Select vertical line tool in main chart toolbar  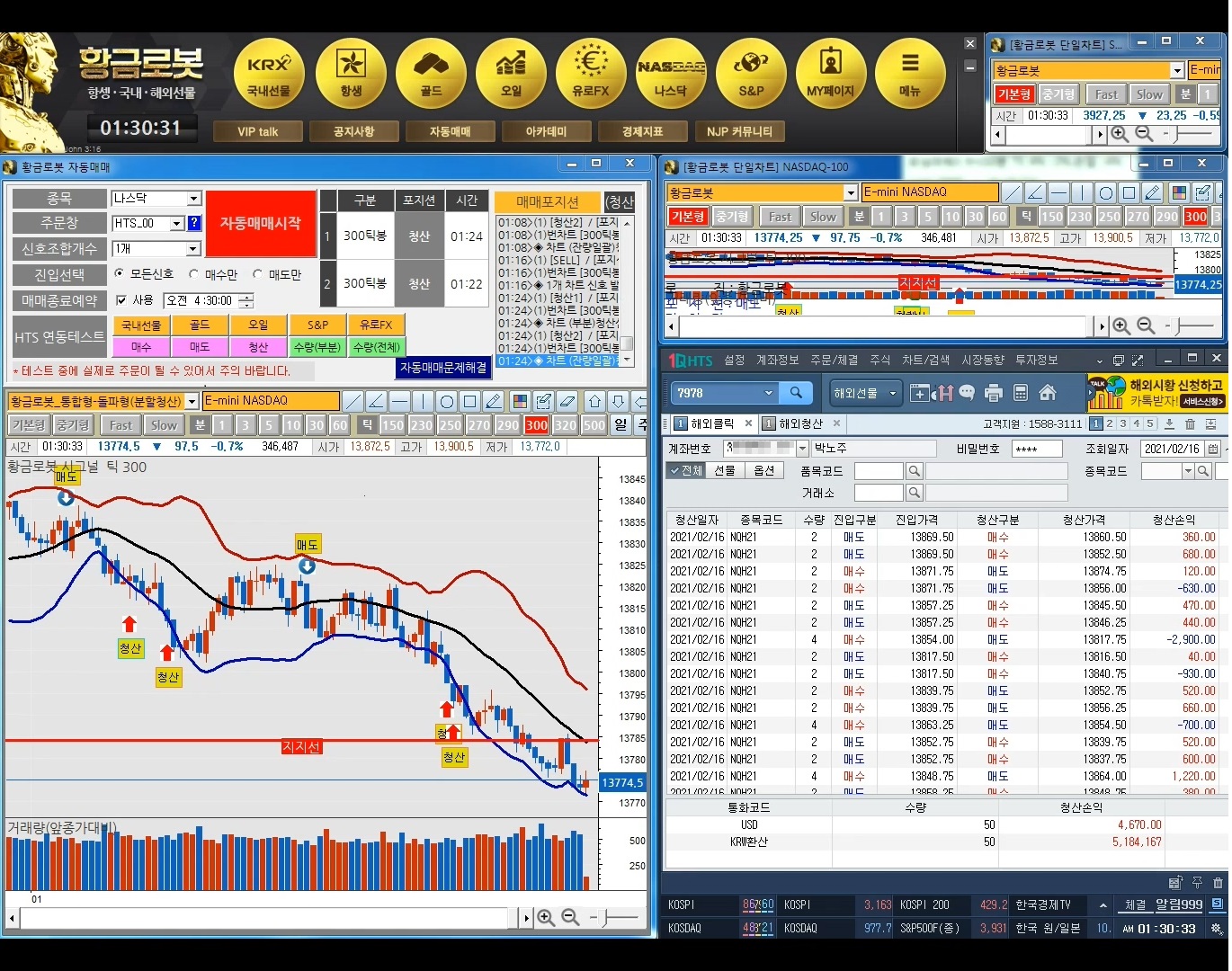(423, 401)
